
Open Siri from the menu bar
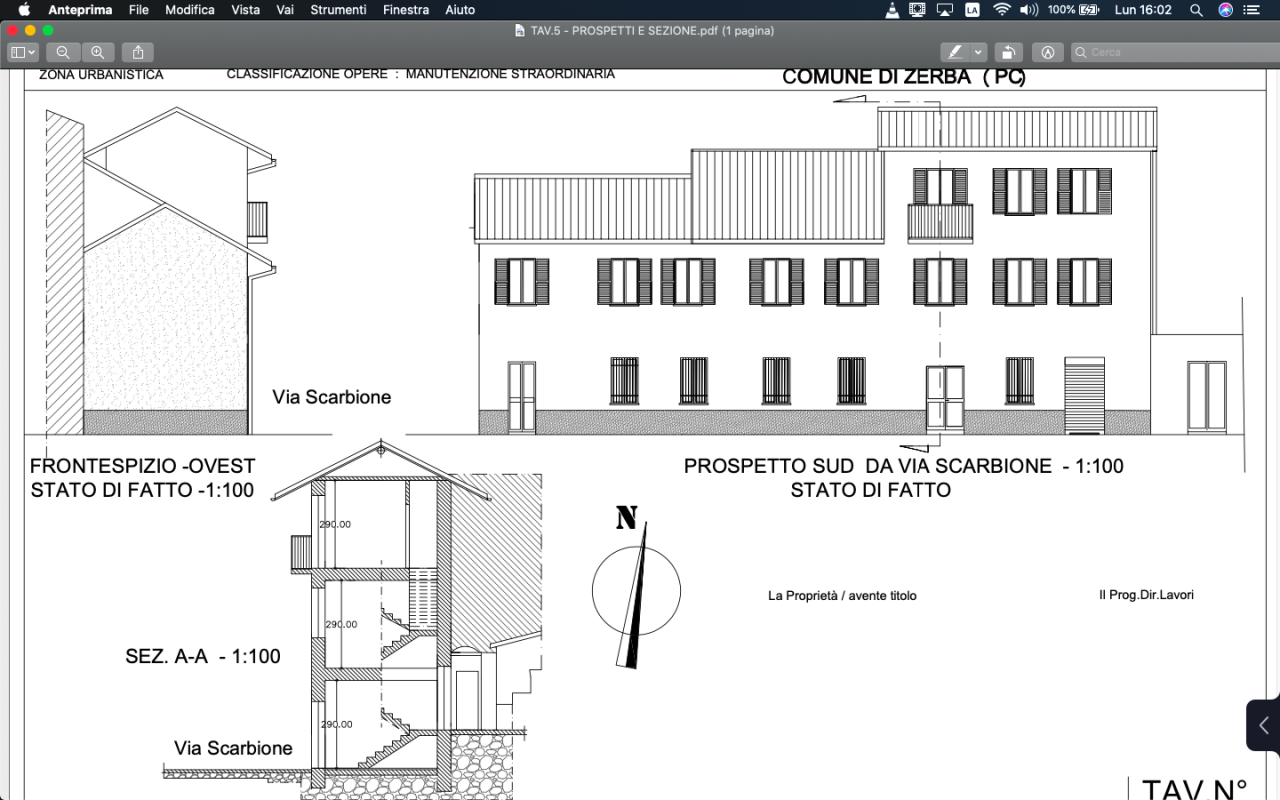coord(1226,10)
